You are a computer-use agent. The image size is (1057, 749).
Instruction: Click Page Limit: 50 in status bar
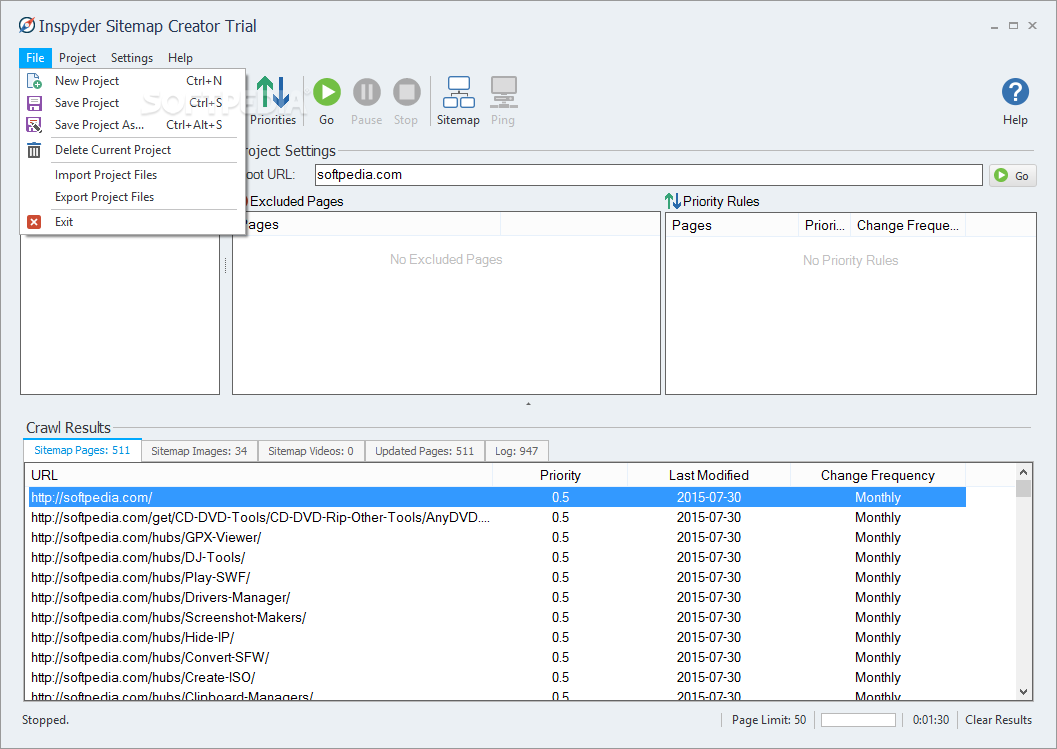pos(769,720)
